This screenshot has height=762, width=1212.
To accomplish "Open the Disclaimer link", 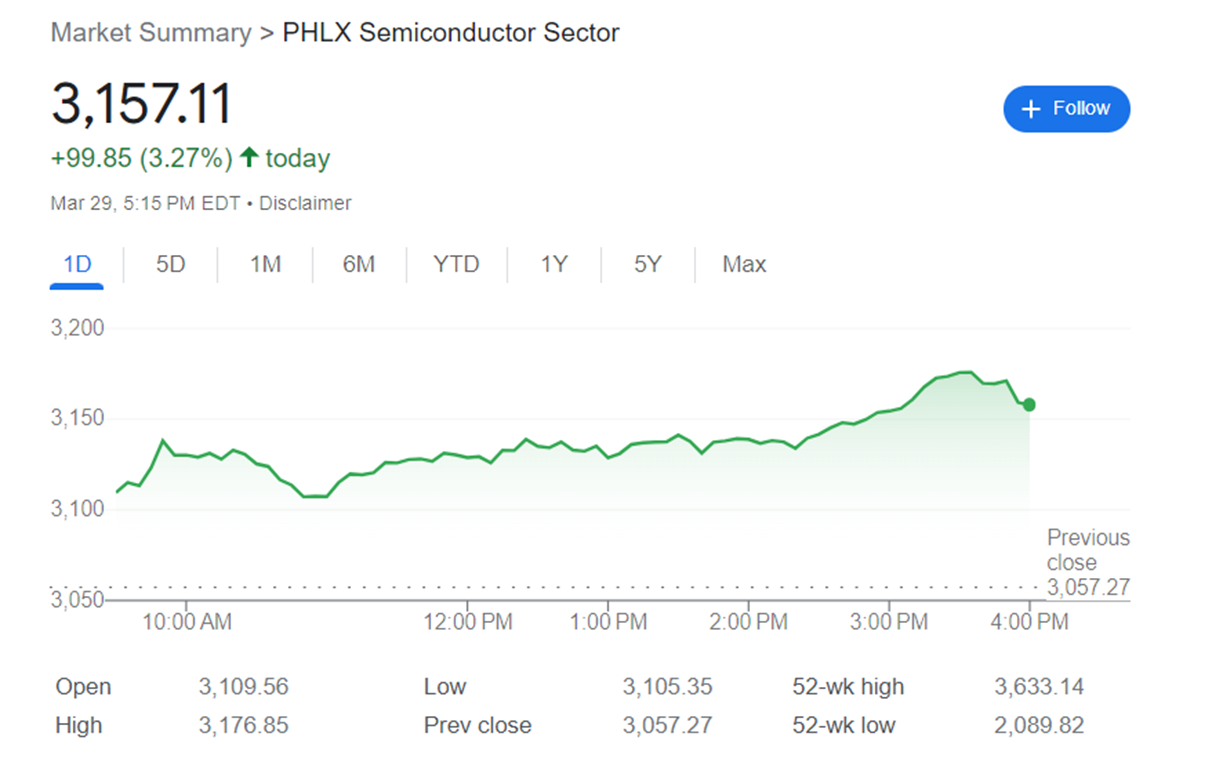I will 305,203.
